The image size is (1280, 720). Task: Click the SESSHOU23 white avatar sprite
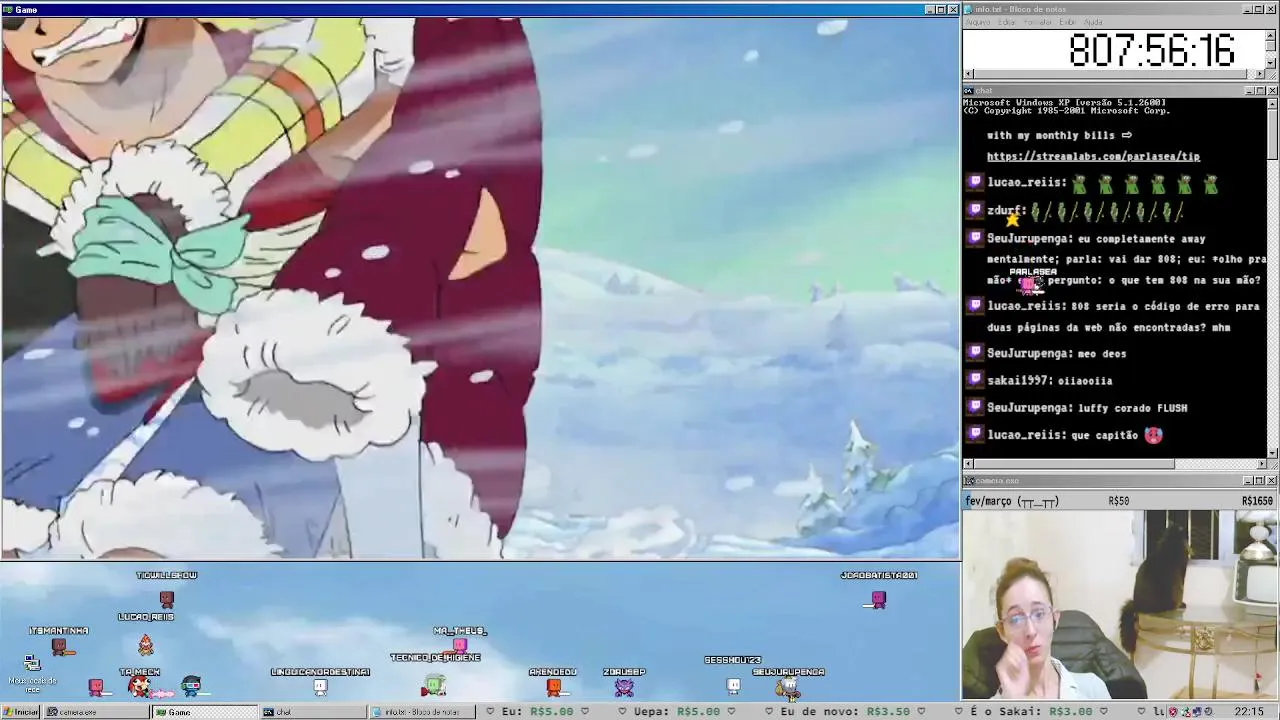tap(733, 685)
